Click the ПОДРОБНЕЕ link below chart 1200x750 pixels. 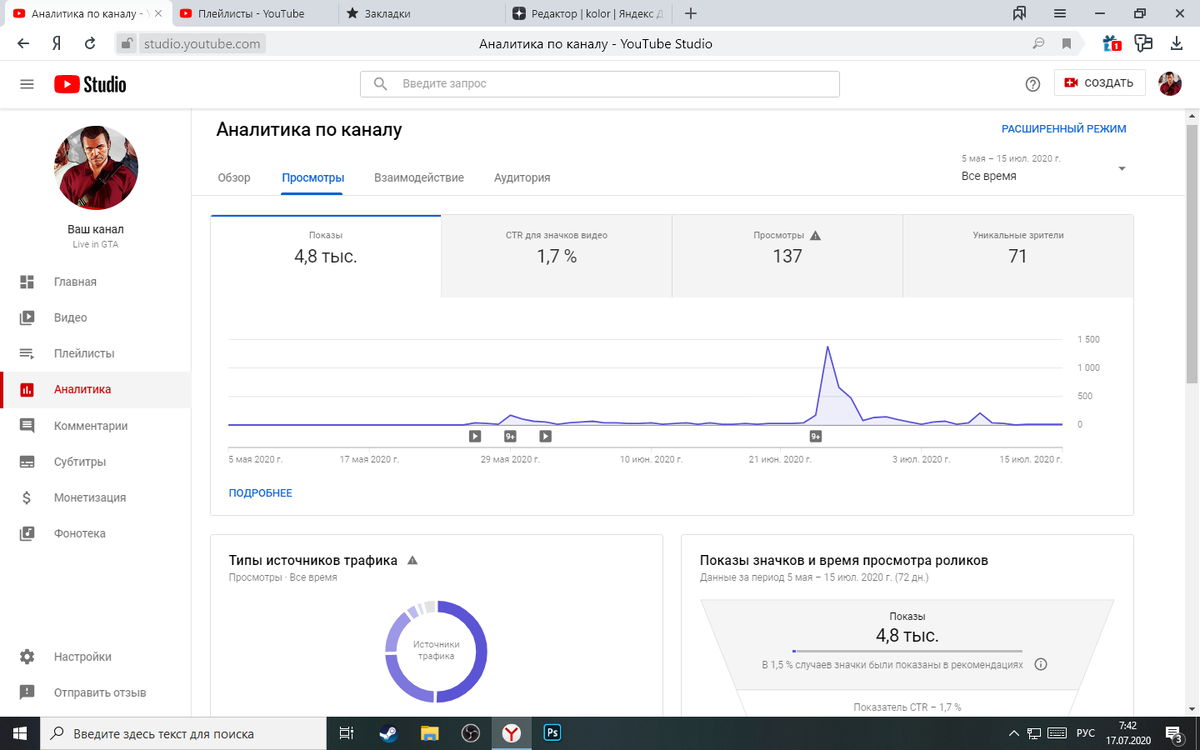pyautogui.click(x=260, y=493)
